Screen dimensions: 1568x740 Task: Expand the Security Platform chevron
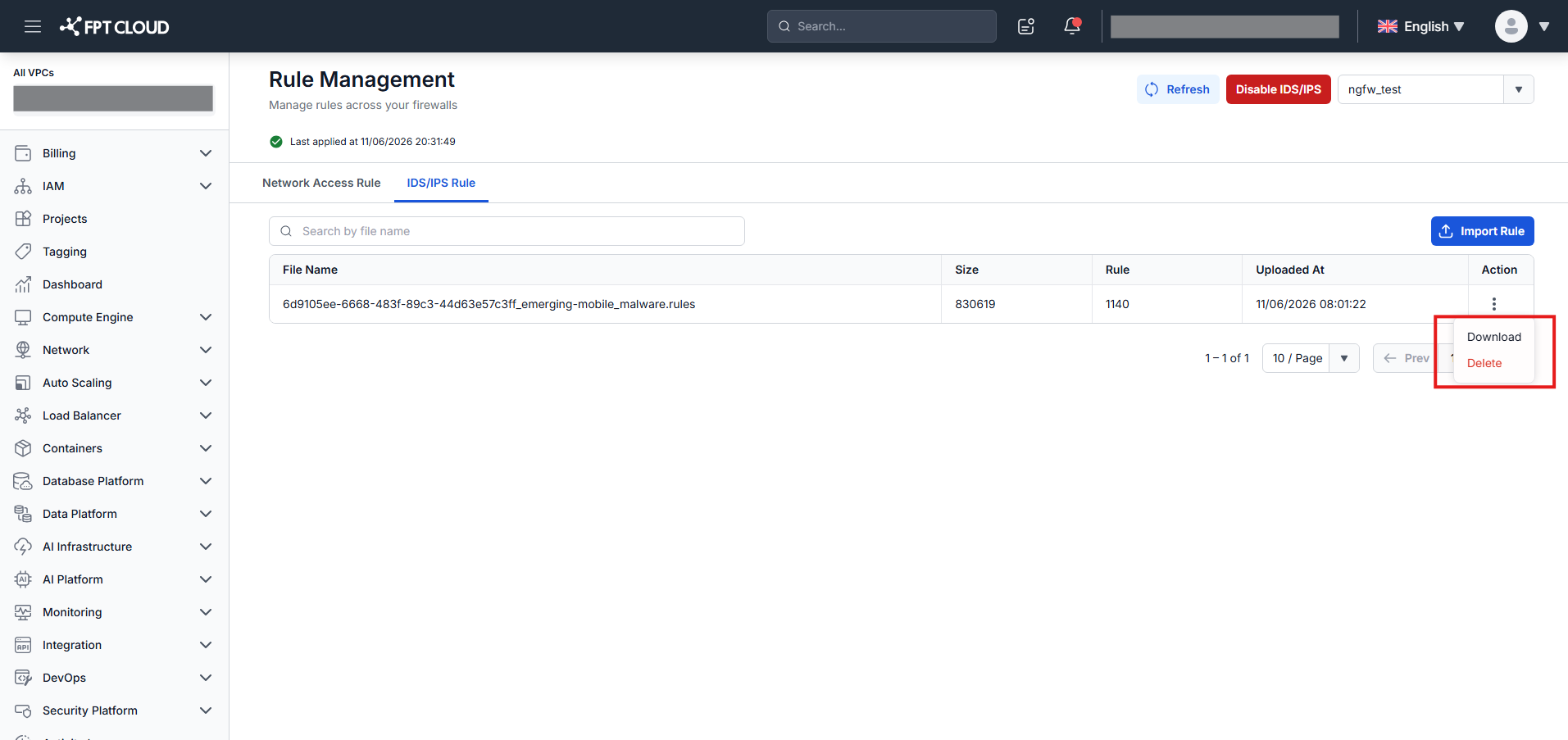(x=206, y=710)
